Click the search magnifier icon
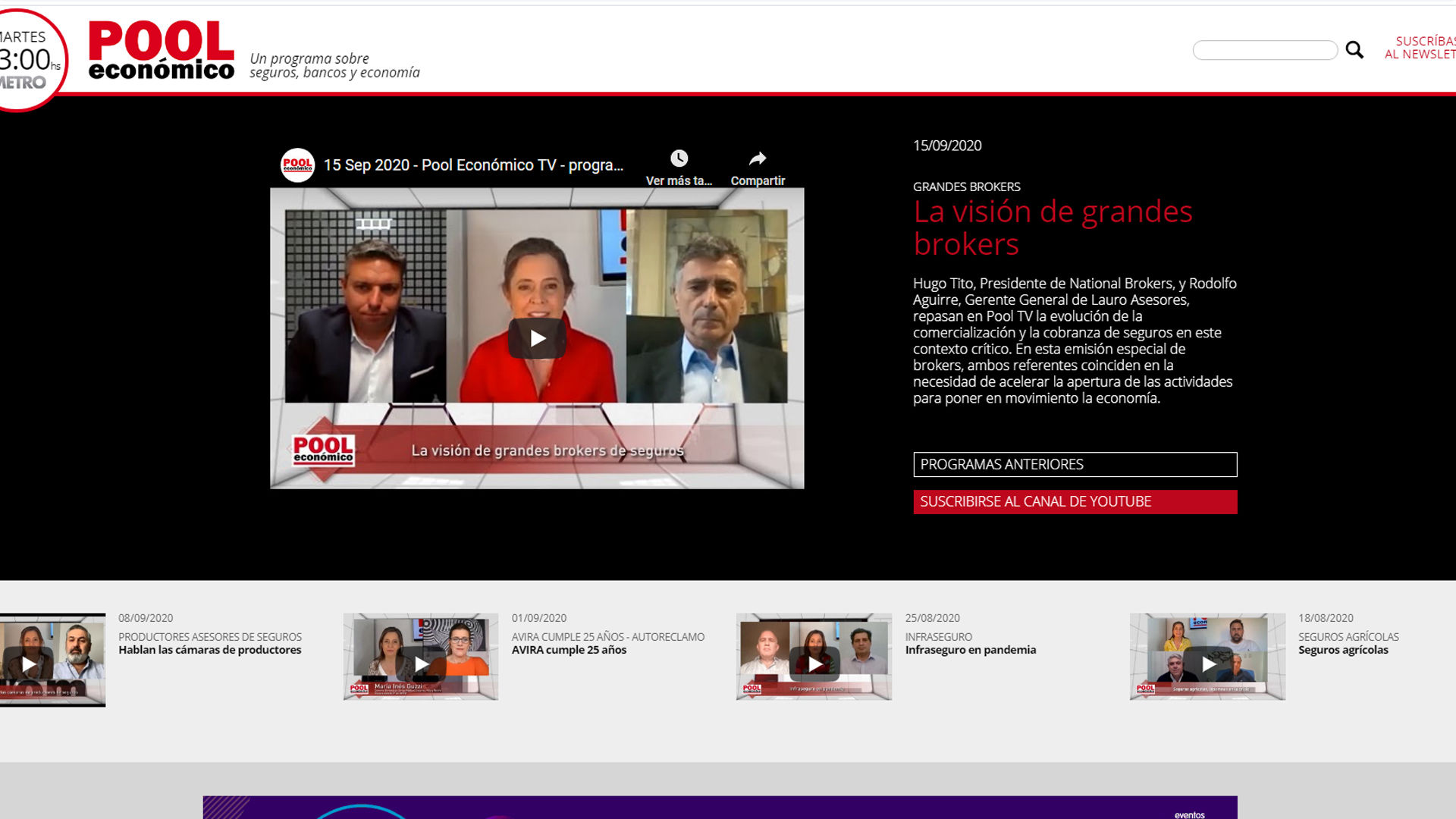Image resolution: width=1456 pixels, height=819 pixels. [x=1354, y=50]
